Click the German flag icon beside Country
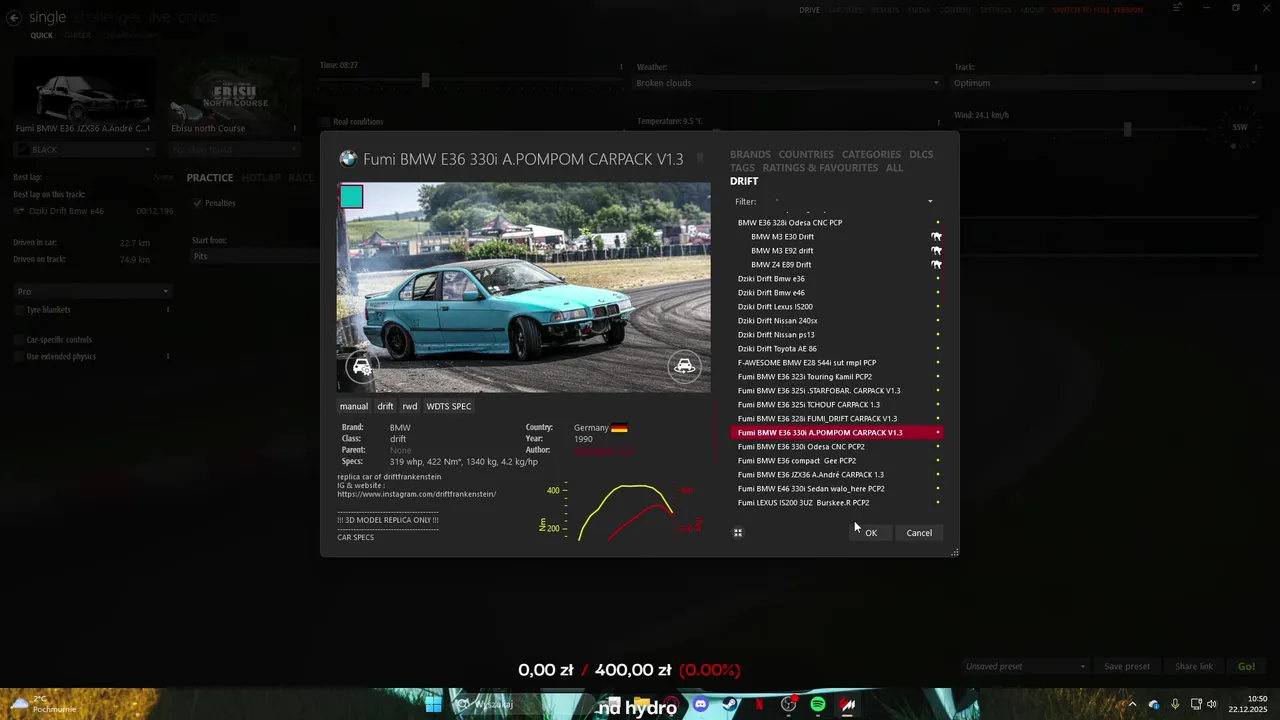This screenshot has width=1280, height=720. coord(619,428)
